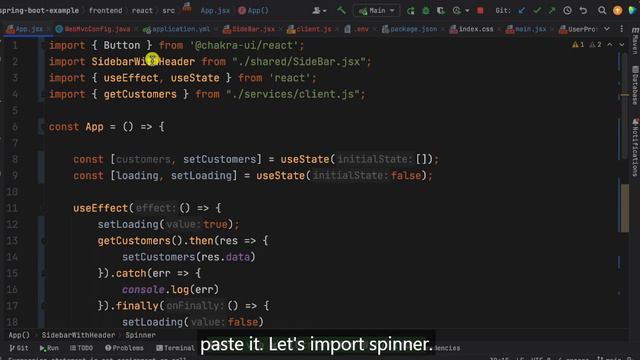Click SidebarWithHeader in bottom breadcrumb
Image resolution: width=640 pixels, height=360 pixels.
(x=78, y=335)
